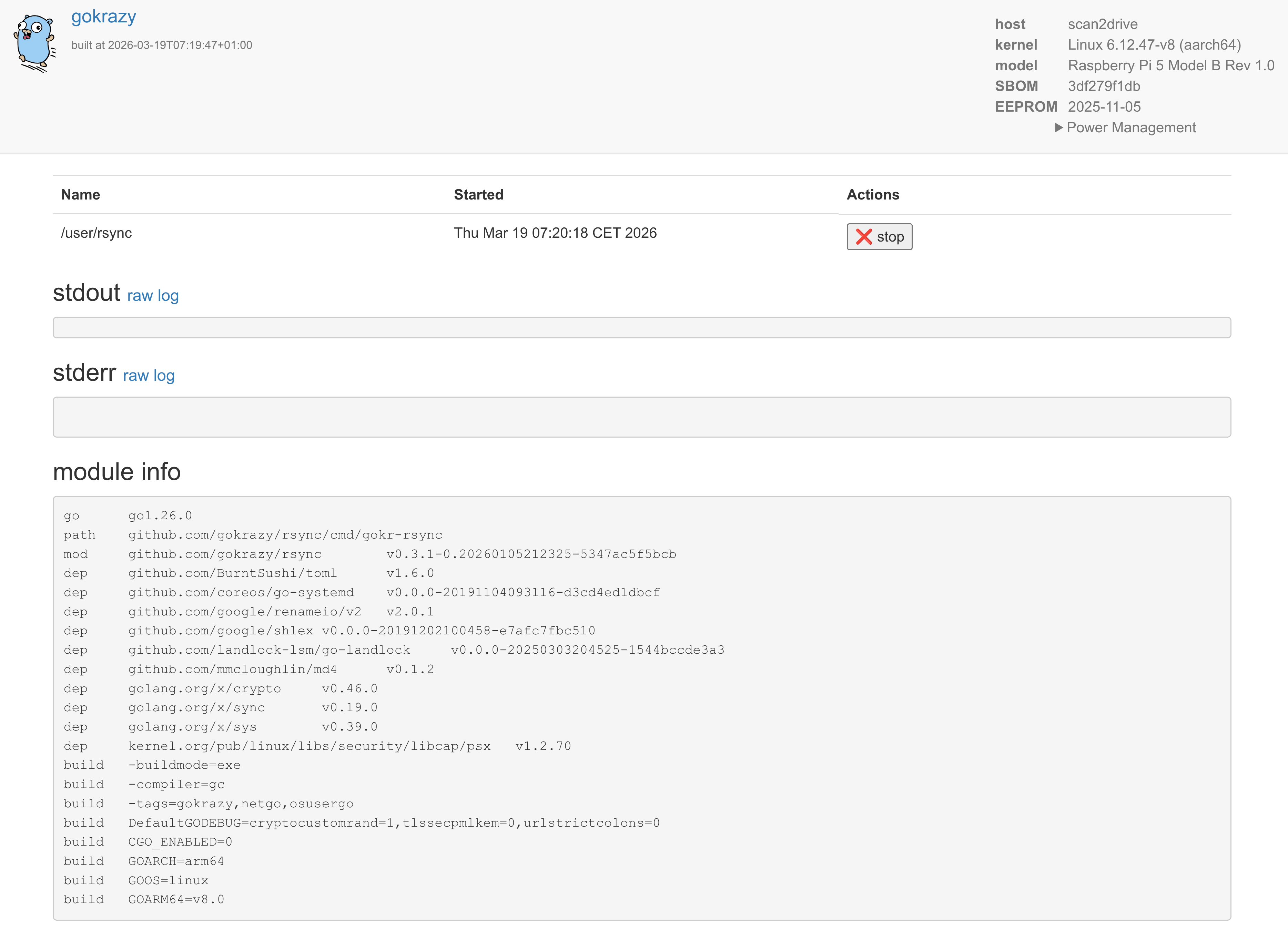Click the Name column header
The height and width of the screenshot is (930, 1288).
pyautogui.click(x=81, y=195)
